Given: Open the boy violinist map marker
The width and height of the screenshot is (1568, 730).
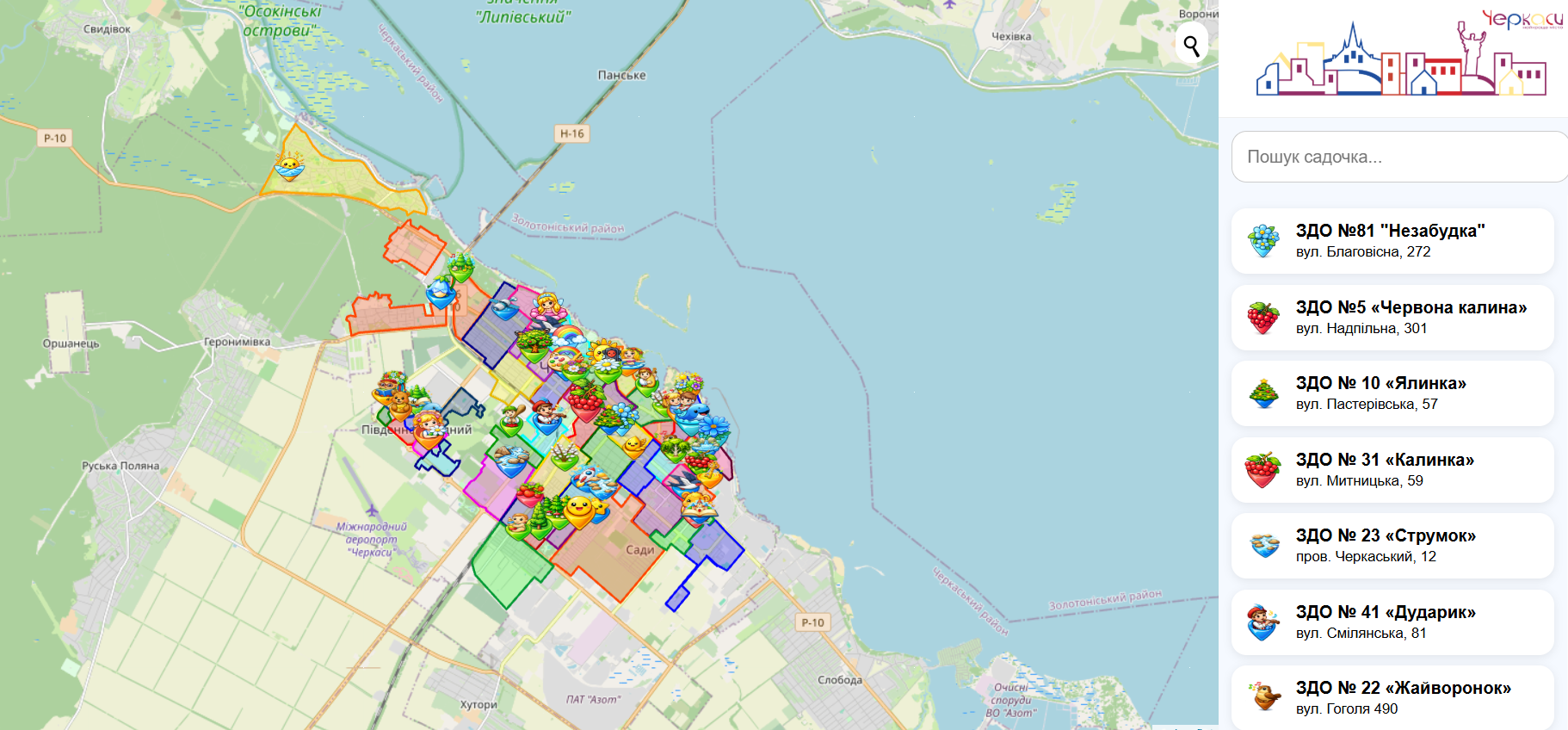Looking at the screenshot, I should (548, 416).
